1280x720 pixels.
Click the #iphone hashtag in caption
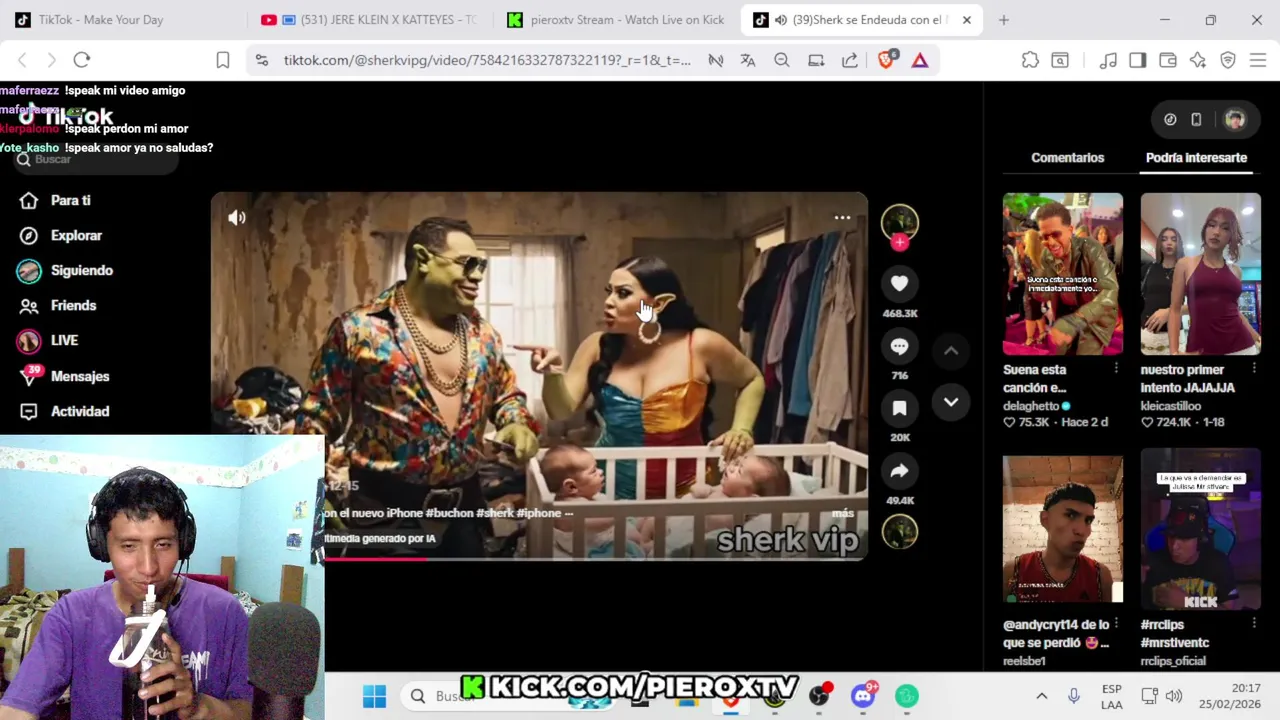[538, 513]
